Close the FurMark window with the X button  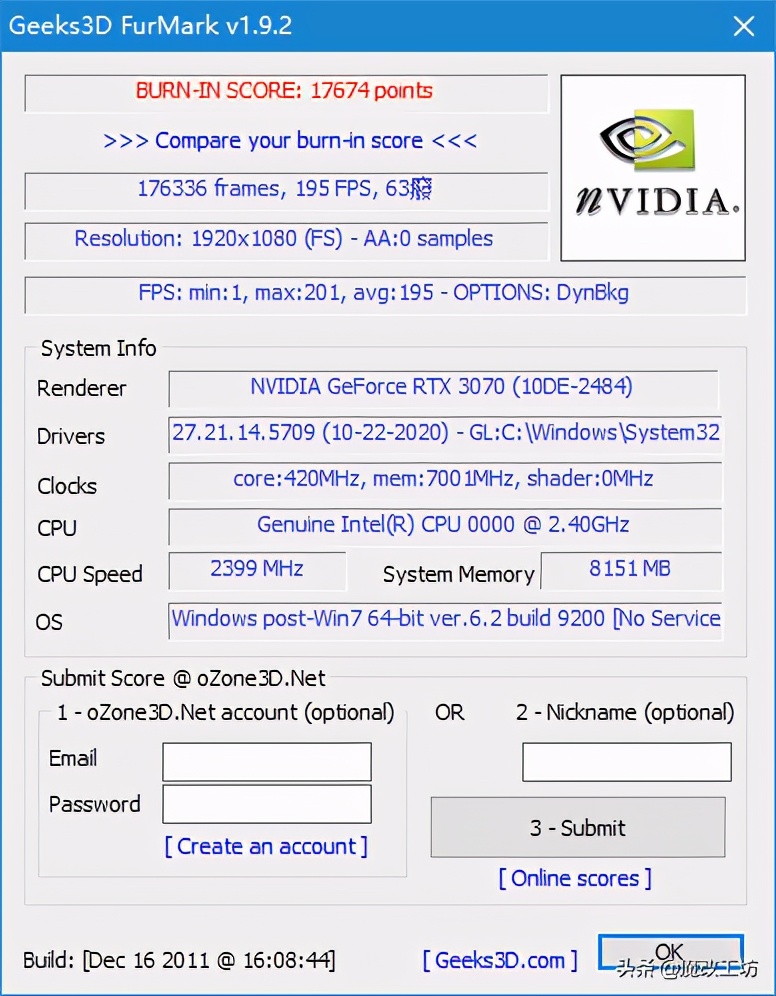click(744, 26)
